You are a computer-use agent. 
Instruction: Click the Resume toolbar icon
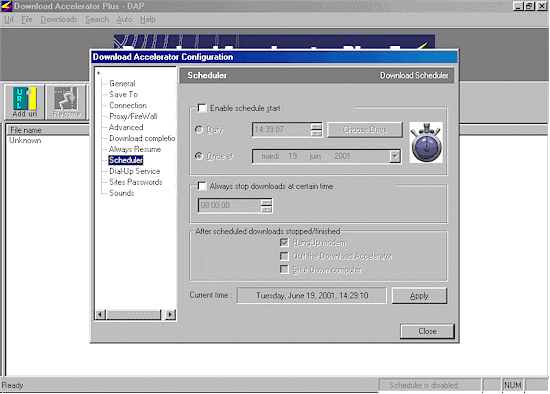click(x=66, y=102)
